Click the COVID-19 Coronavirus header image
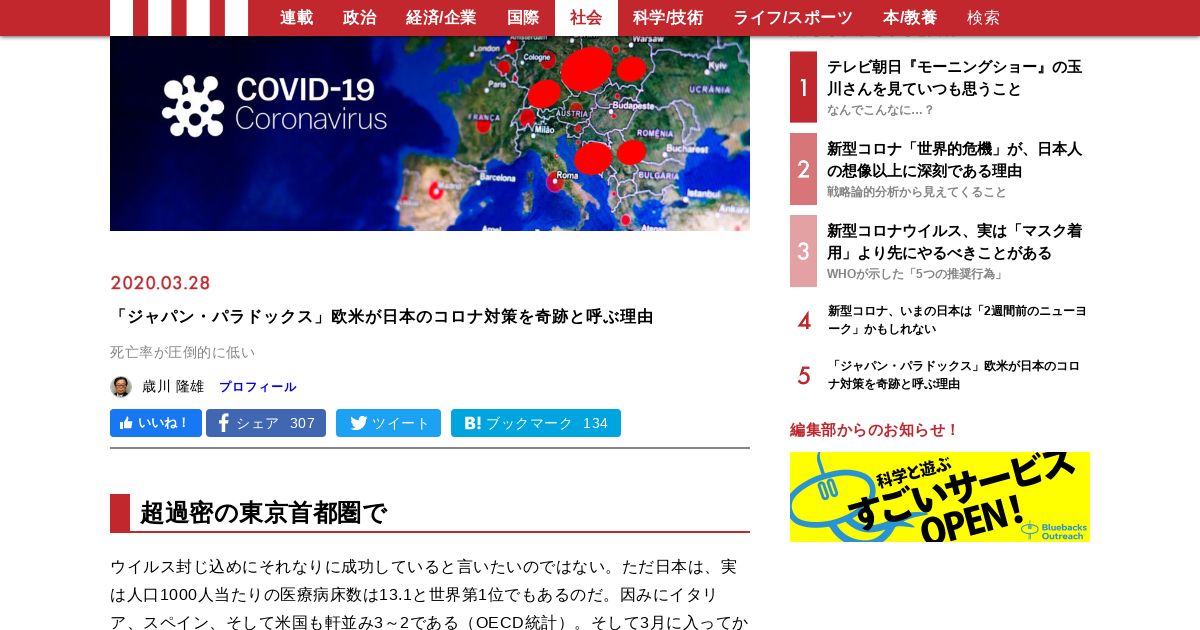Image resolution: width=1200 pixels, height=630 pixels. (x=430, y=133)
